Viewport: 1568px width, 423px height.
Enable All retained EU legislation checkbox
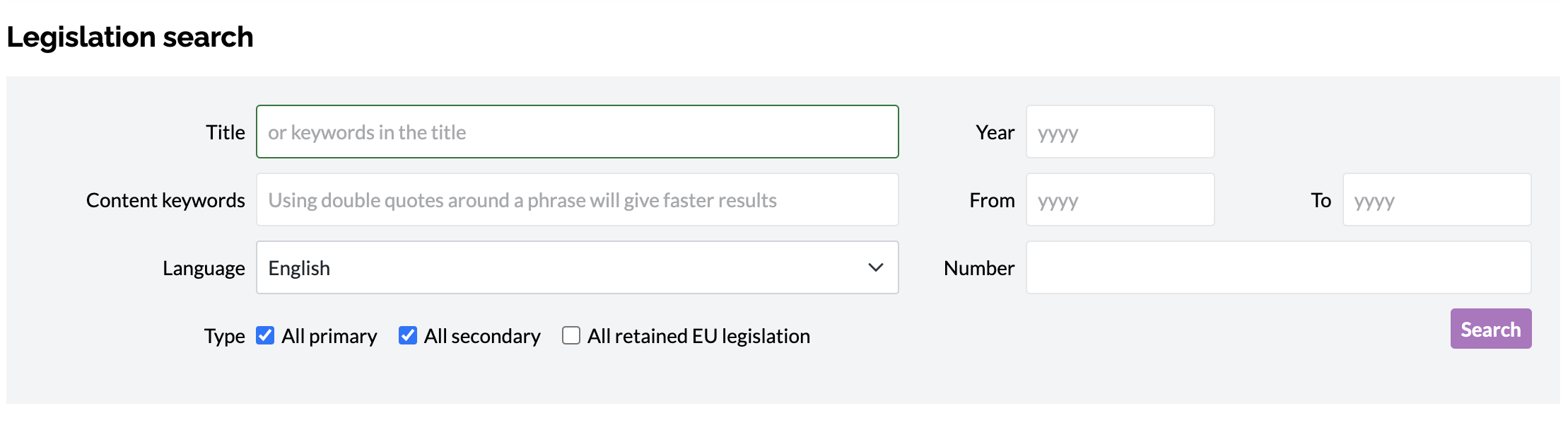point(571,335)
